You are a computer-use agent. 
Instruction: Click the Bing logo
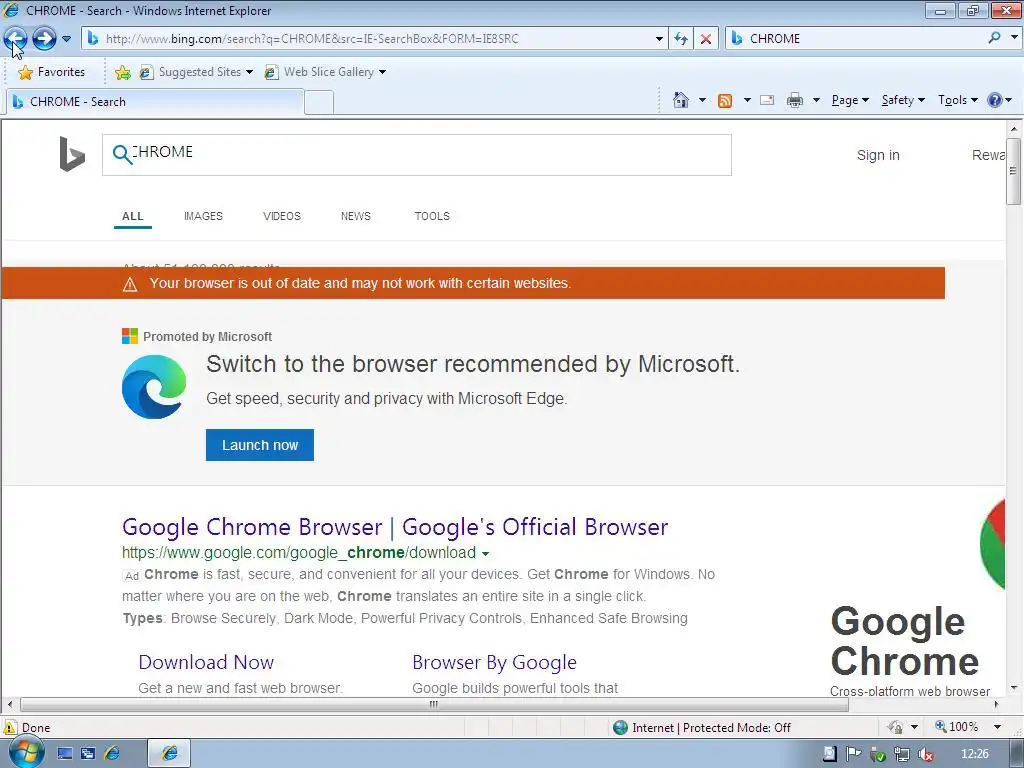pos(72,154)
